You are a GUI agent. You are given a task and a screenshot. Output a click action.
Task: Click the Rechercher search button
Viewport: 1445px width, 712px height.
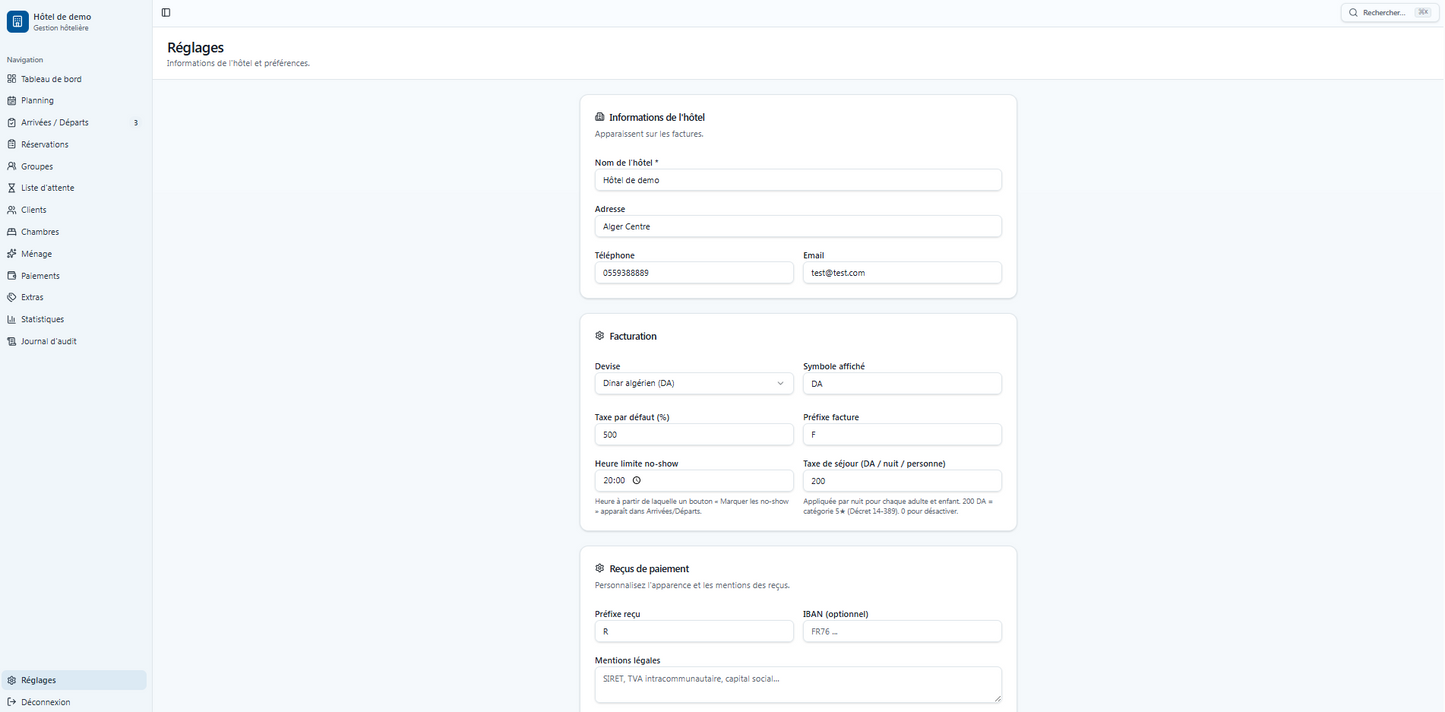(x=1389, y=13)
